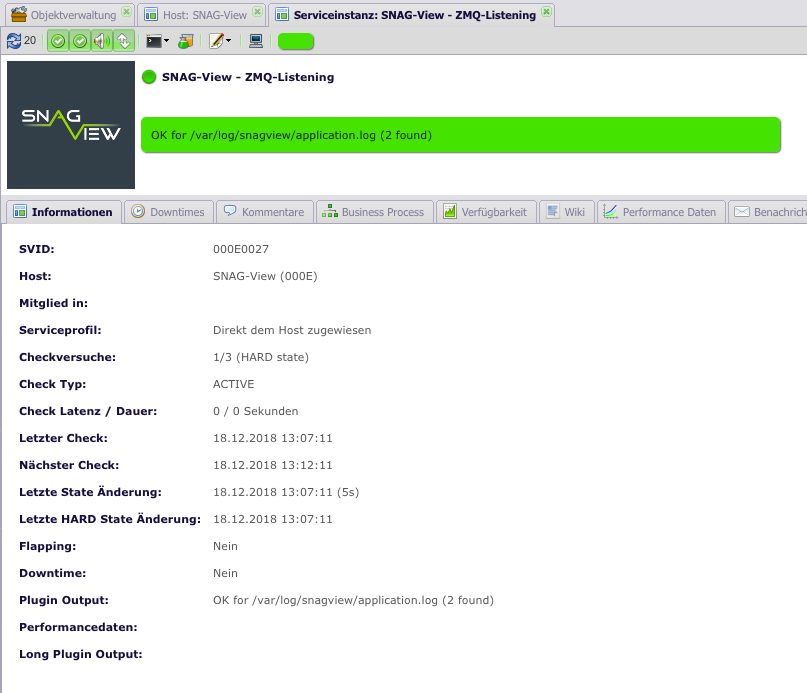Viewport: 807px width, 693px height.
Task: Click the refresh interval number 20
Action: point(30,40)
